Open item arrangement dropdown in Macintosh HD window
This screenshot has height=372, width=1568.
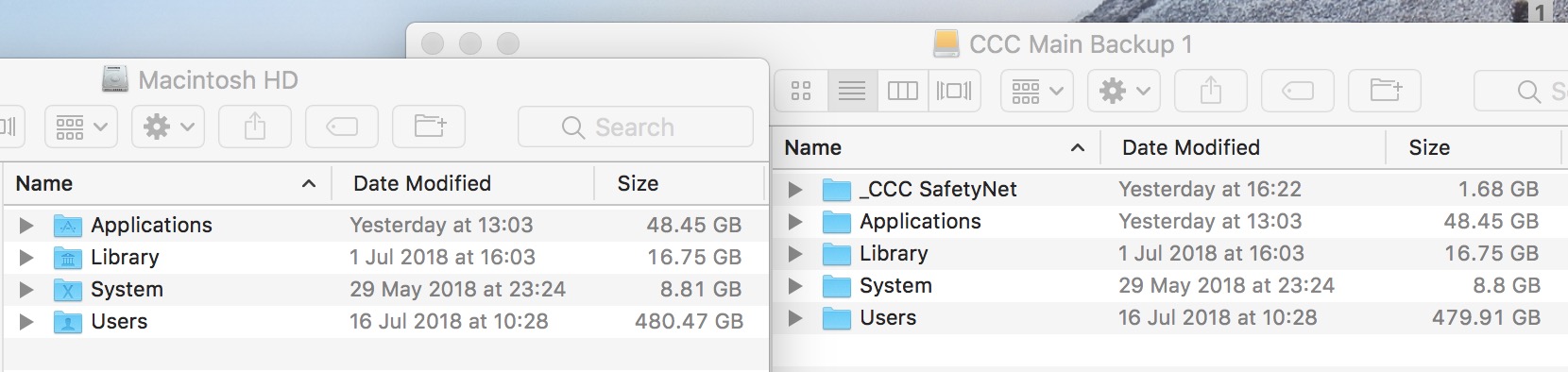(x=81, y=127)
